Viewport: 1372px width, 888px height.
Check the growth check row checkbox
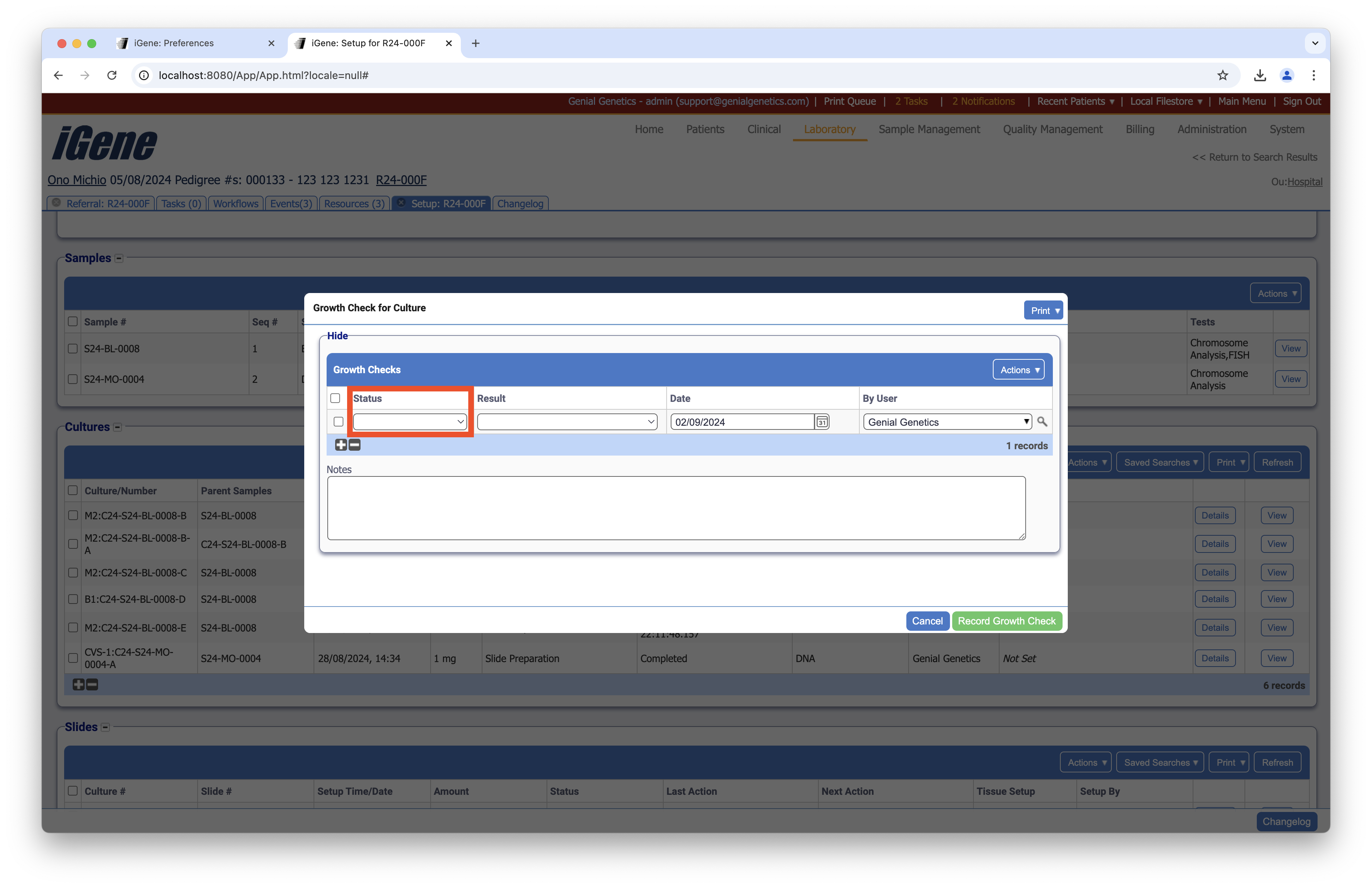[339, 422]
